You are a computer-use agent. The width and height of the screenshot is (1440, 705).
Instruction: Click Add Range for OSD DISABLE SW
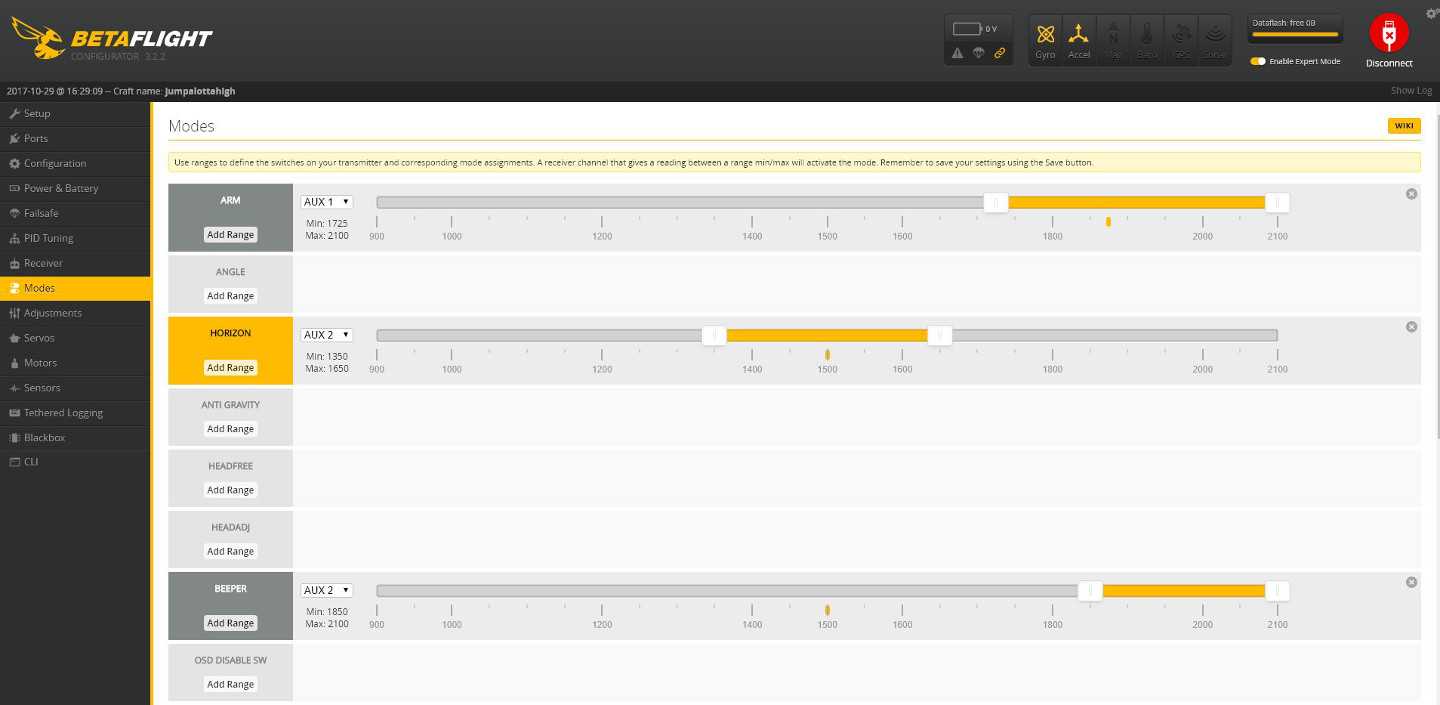point(230,684)
